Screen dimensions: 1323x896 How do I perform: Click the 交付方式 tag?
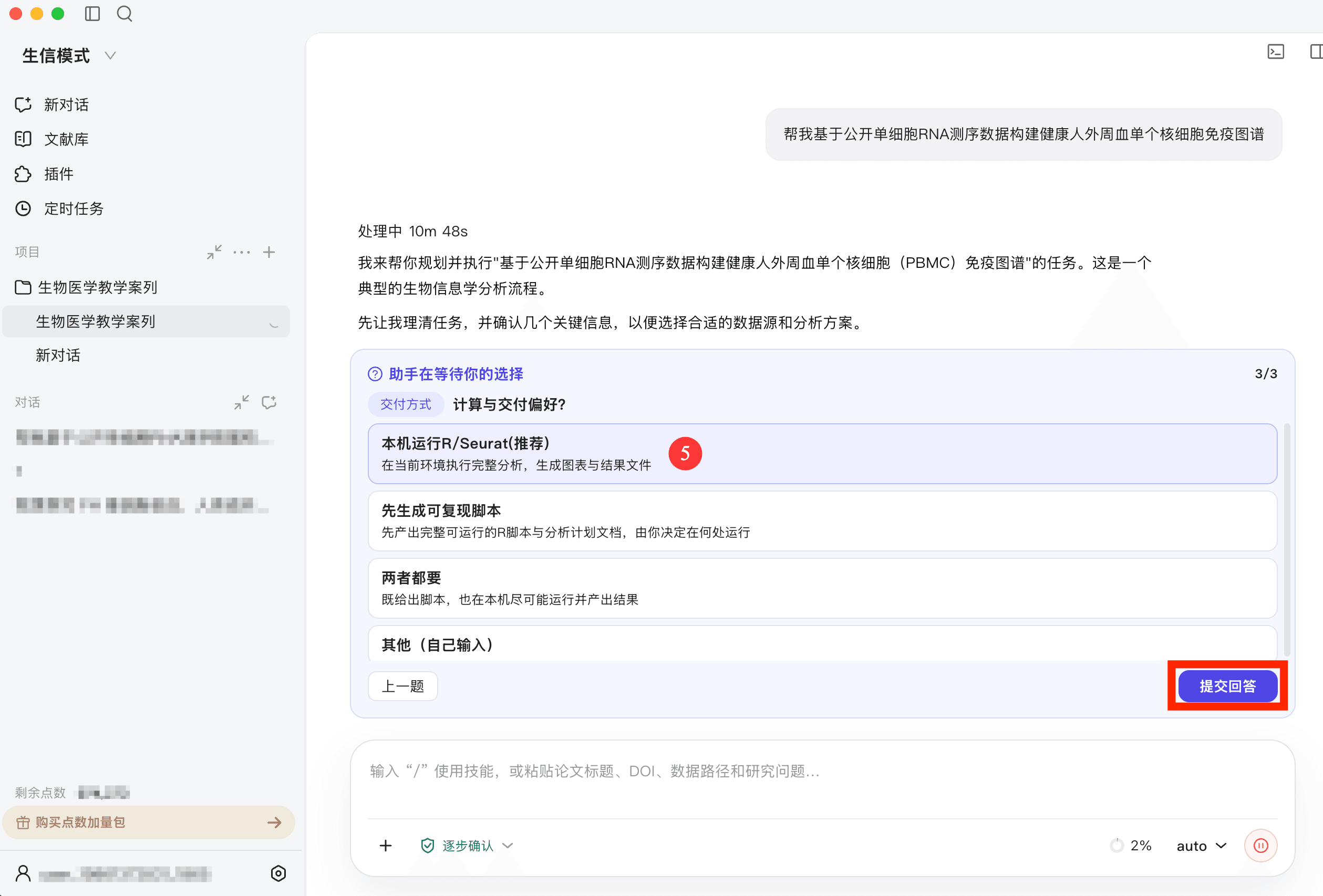(x=405, y=404)
